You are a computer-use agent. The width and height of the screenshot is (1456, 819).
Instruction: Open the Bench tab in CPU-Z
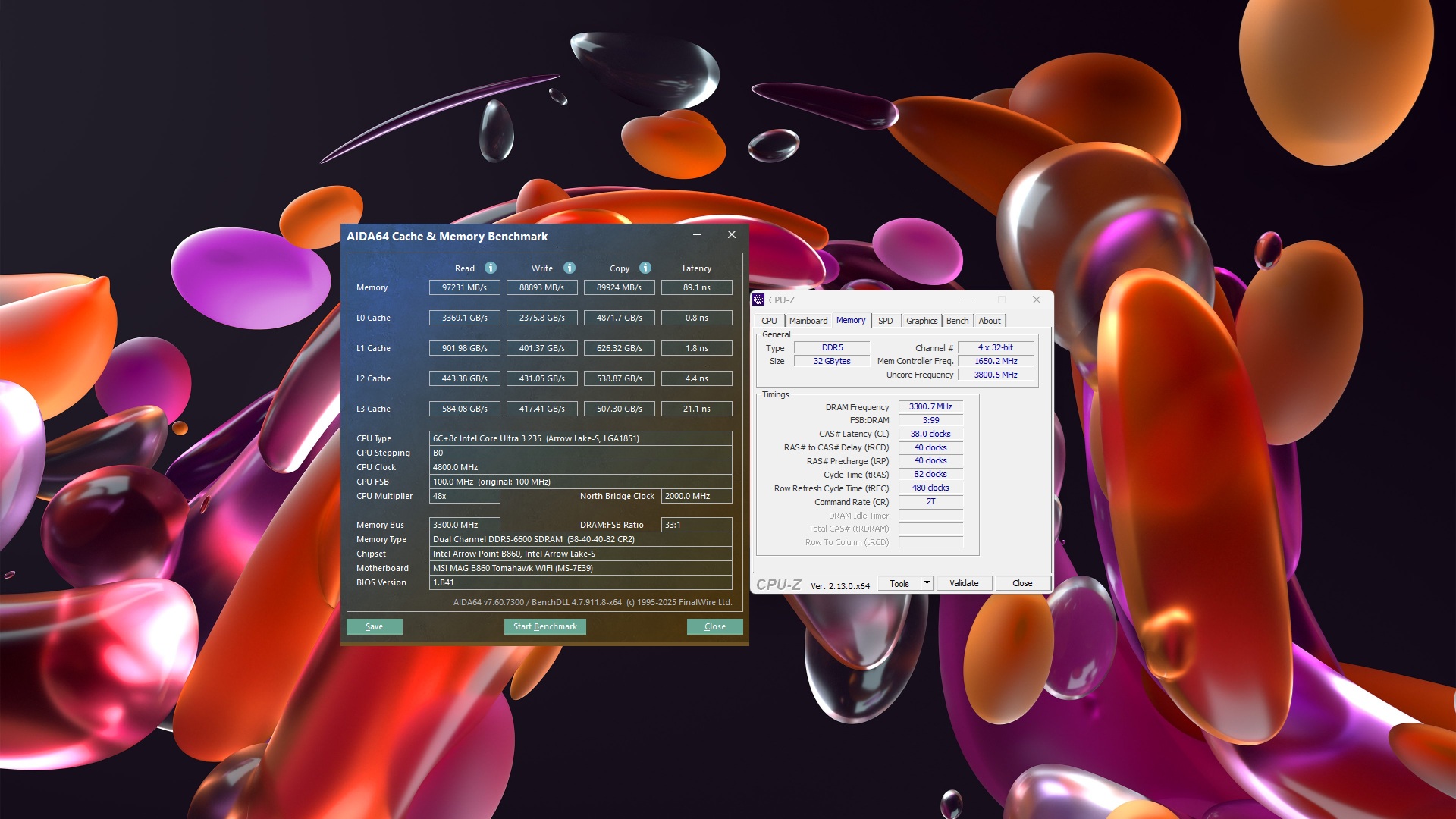pyautogui.click(x=957, y=321)
